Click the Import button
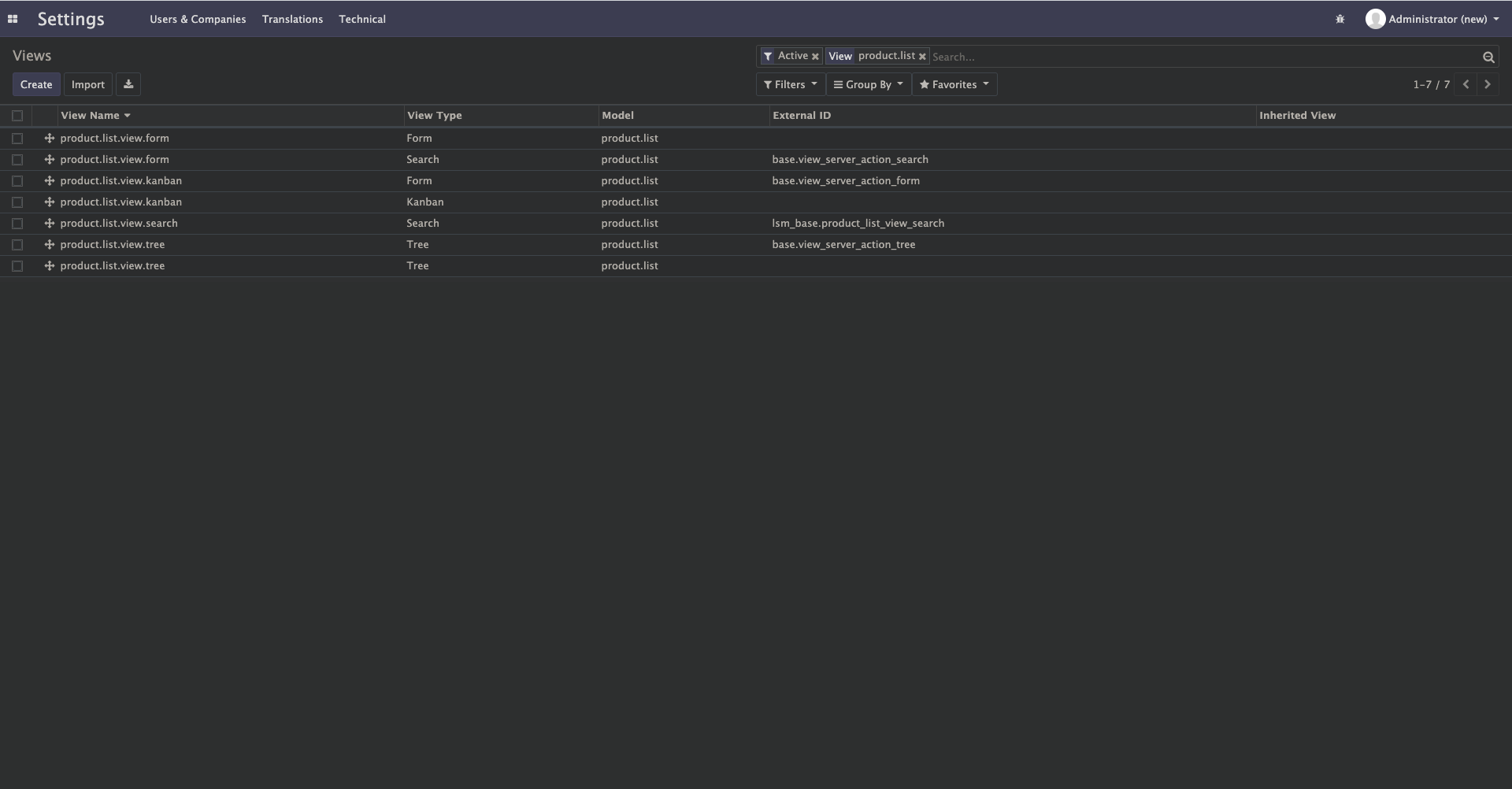The image size is (1512, 789). 87,84
